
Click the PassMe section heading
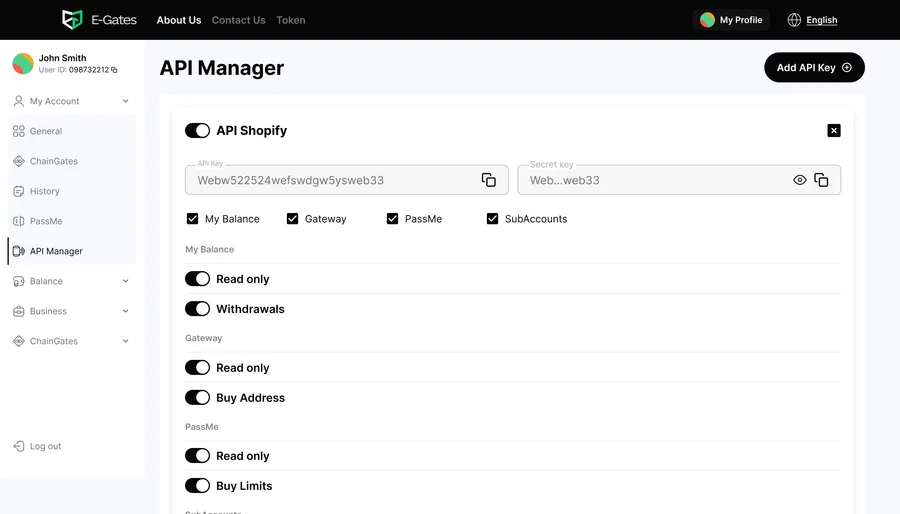[201, 426]
